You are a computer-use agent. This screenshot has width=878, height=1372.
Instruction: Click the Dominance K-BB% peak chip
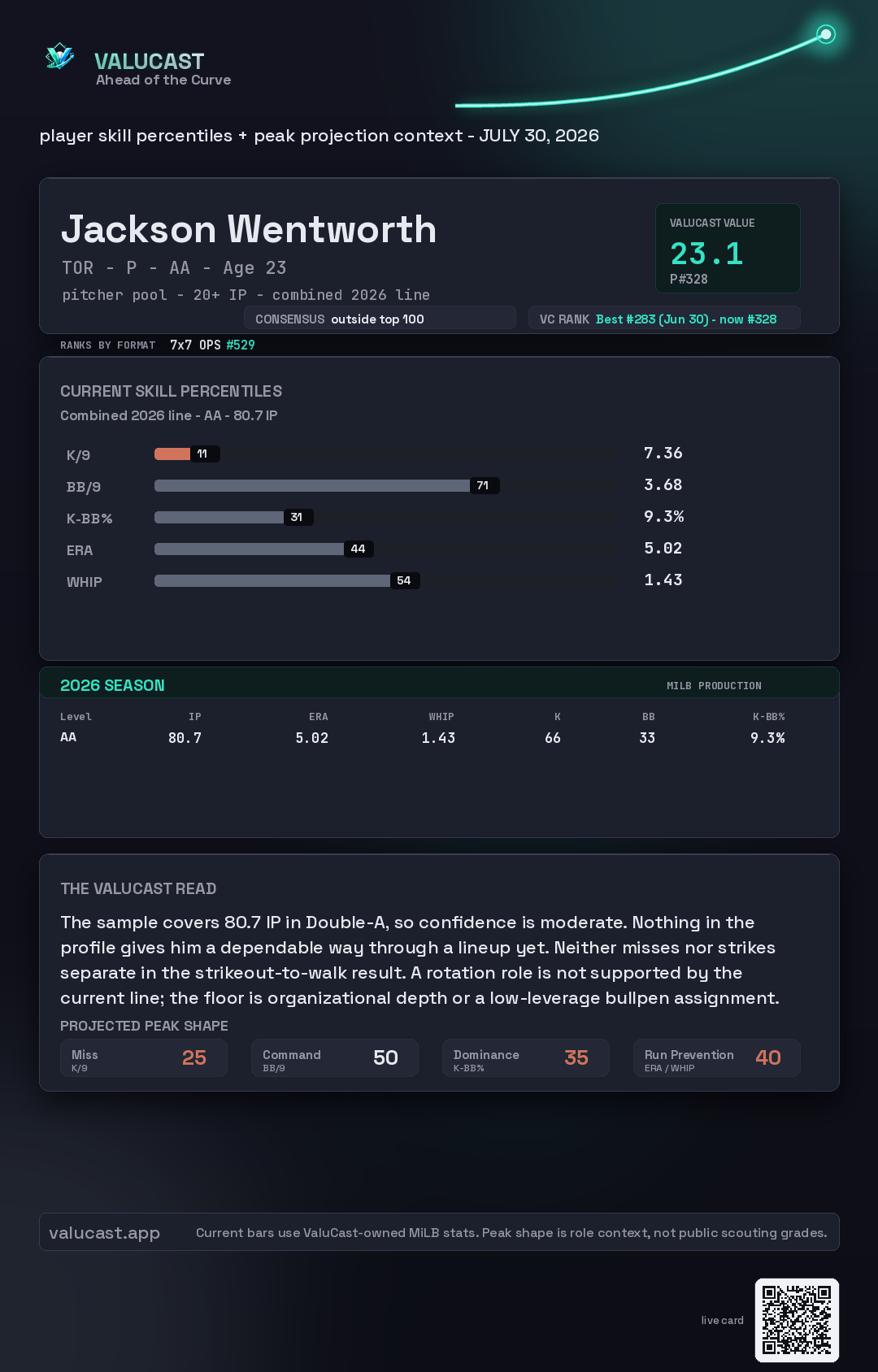(x=526, y=1057)
